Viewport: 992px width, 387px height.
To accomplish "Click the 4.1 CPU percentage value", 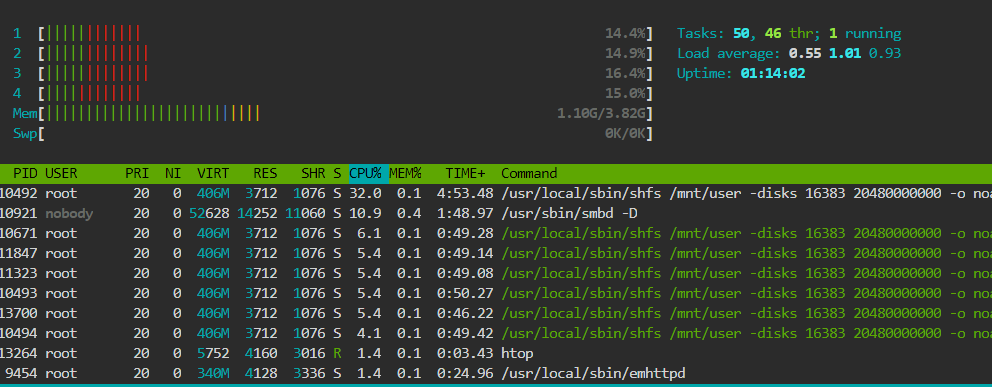I will (369, 333).
